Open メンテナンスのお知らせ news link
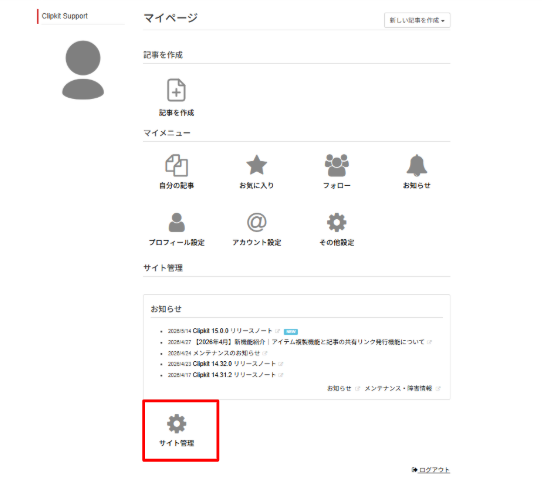The image size is (542, 484). pyautogui.click(x=226, y=353)
